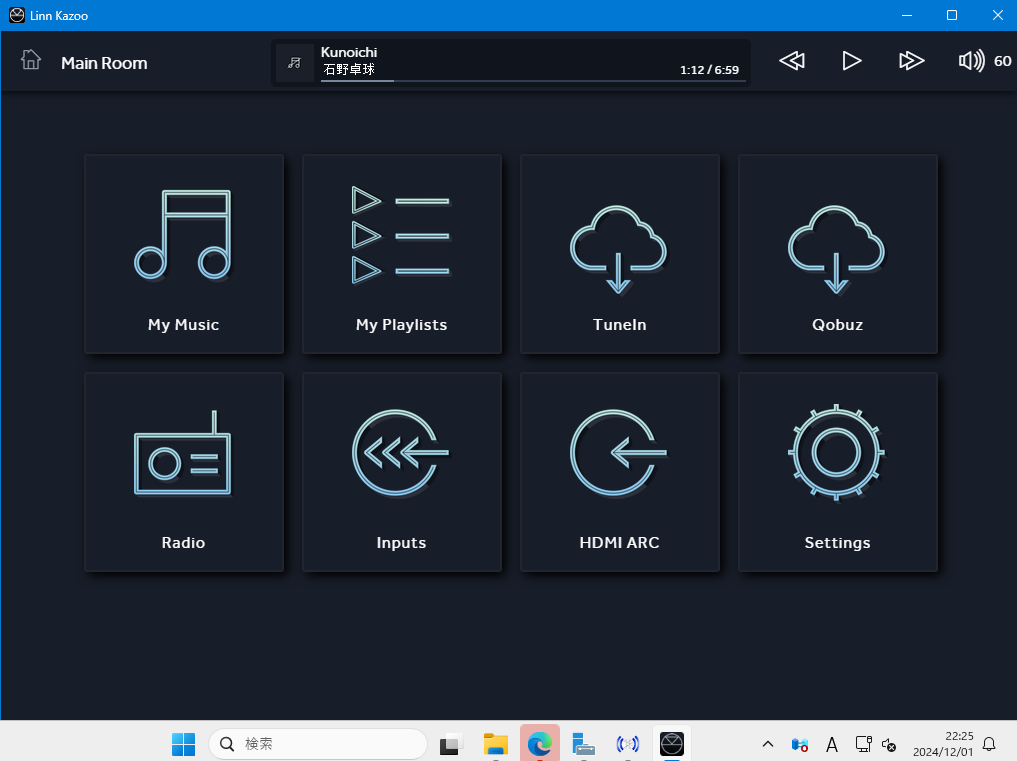Click the taskbar search box
The height and width of the screenshot is (761, 1017).
pos(318,743)
